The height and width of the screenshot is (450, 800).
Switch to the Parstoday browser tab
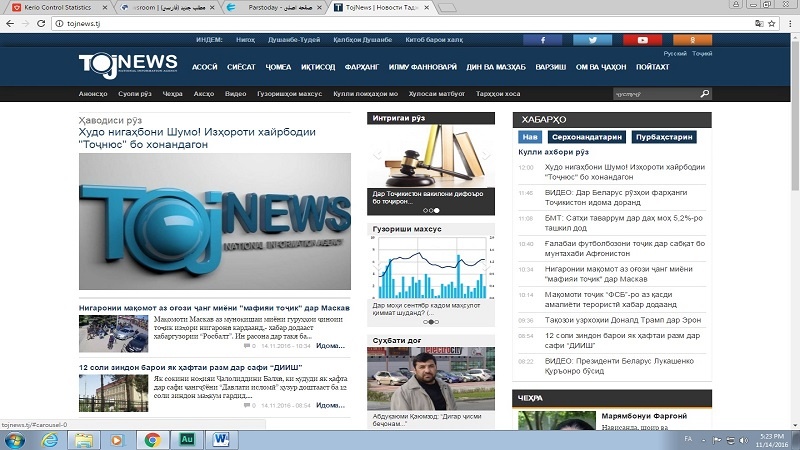(x=276, y=8)
